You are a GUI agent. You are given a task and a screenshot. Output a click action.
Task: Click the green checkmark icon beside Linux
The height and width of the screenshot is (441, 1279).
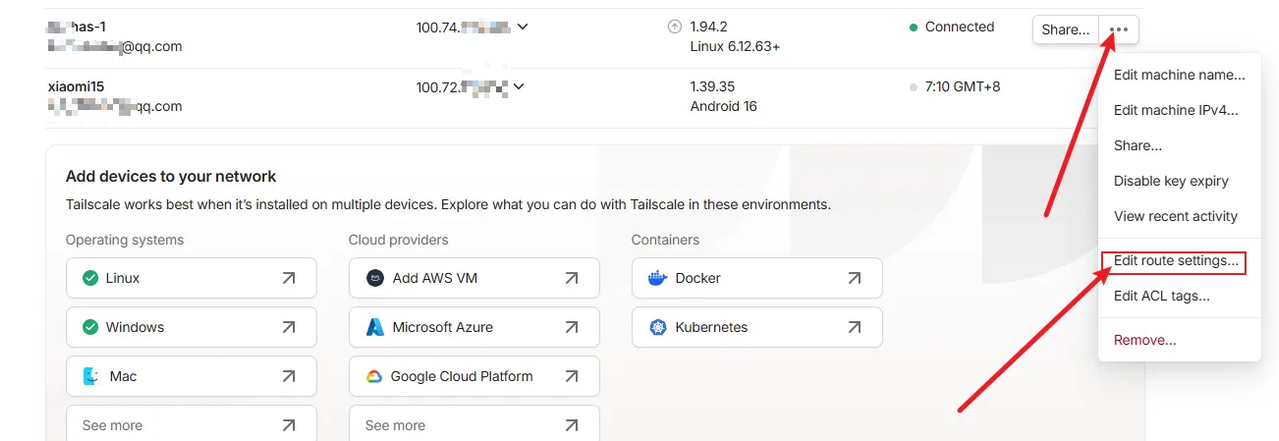coord(90,278)
